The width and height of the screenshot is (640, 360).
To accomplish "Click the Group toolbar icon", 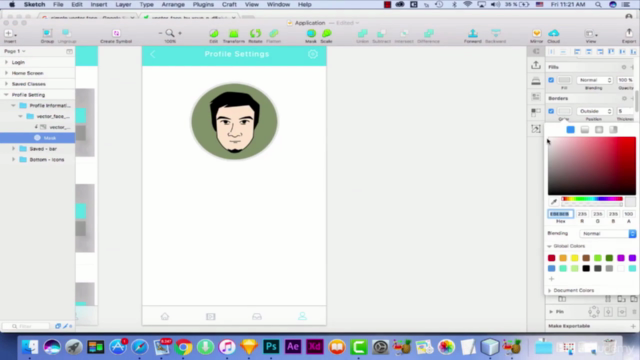I will [x=47, y=33].
